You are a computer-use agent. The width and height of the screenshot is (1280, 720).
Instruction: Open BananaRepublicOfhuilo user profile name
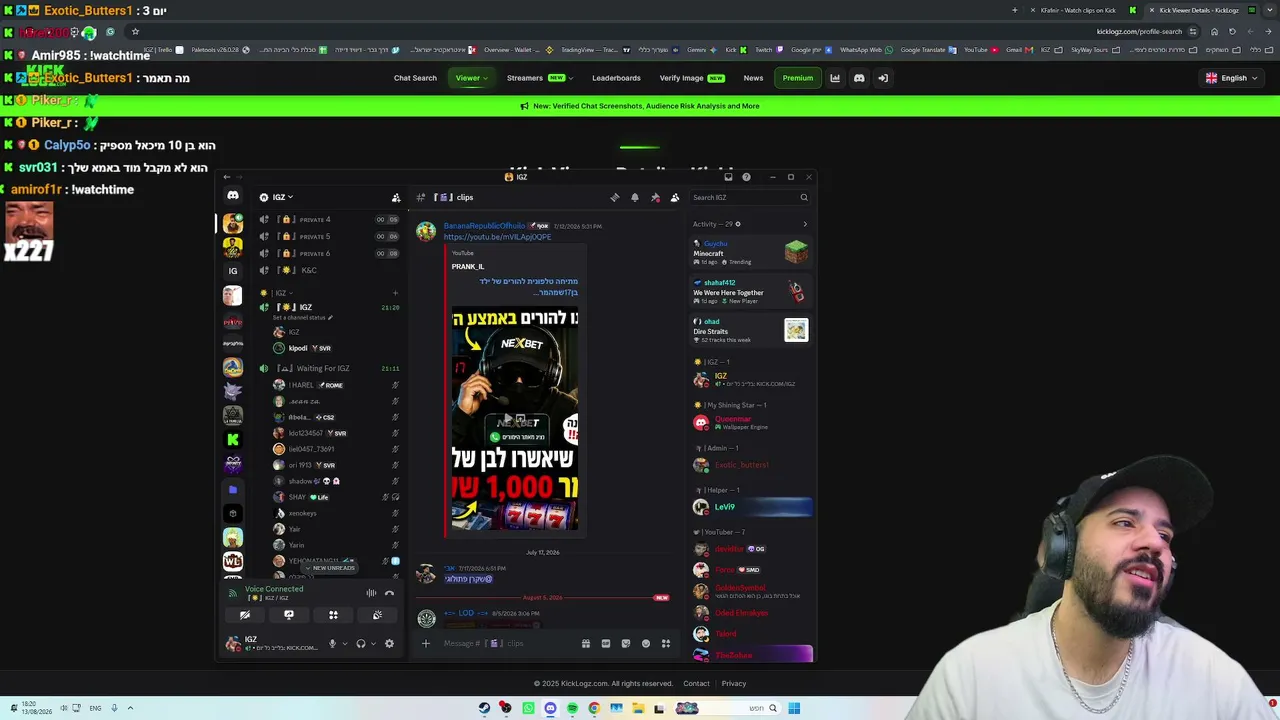click(484, 226)
